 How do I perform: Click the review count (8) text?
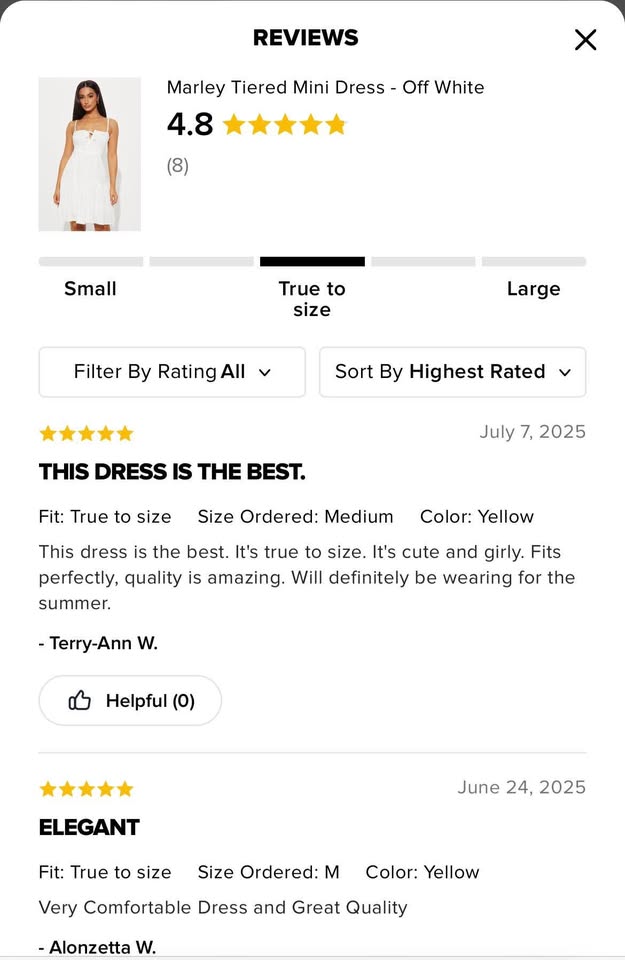pos(178,166)
